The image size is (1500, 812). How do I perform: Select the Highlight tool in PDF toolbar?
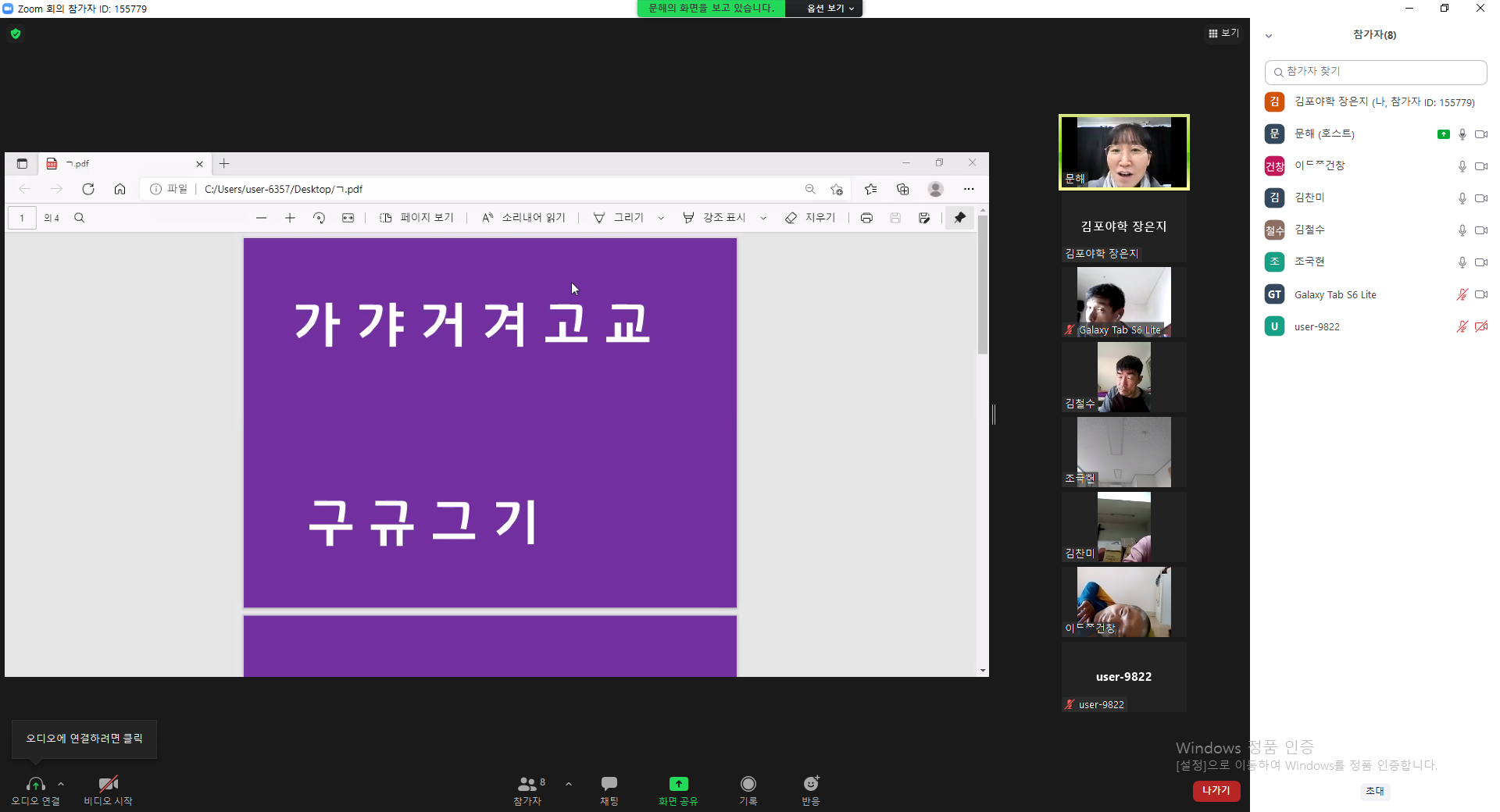pos(714,218)
